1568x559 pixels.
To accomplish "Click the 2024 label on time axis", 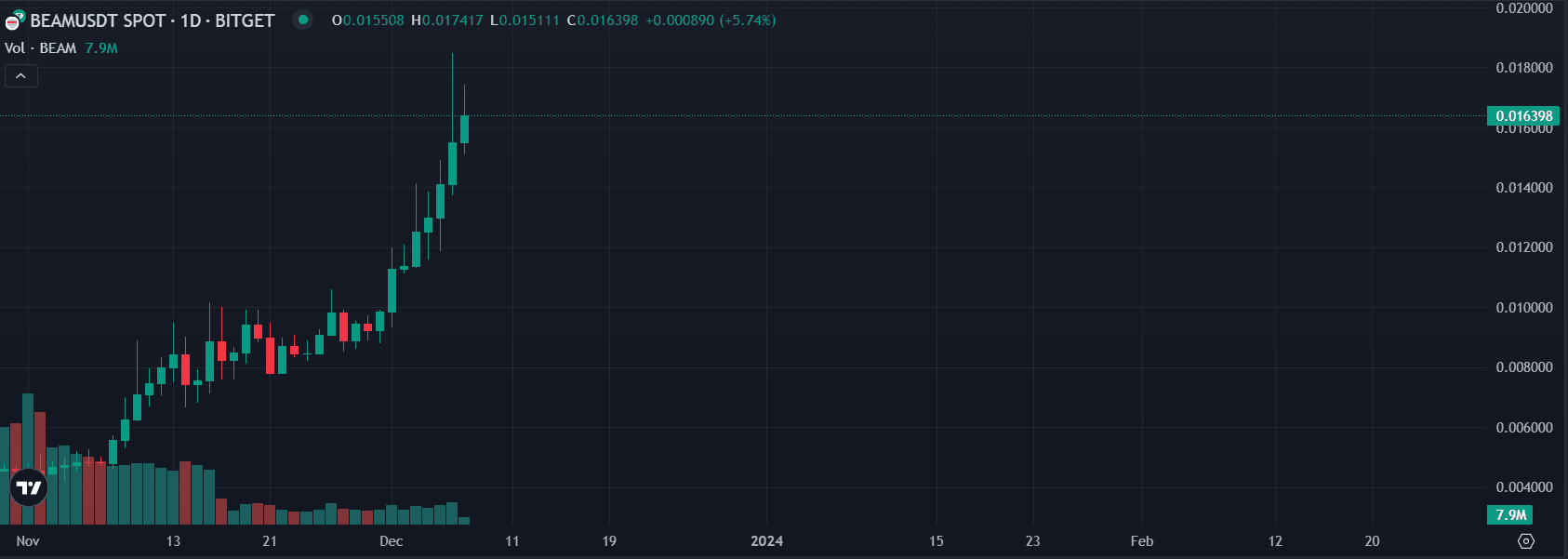I will (766, 541).
